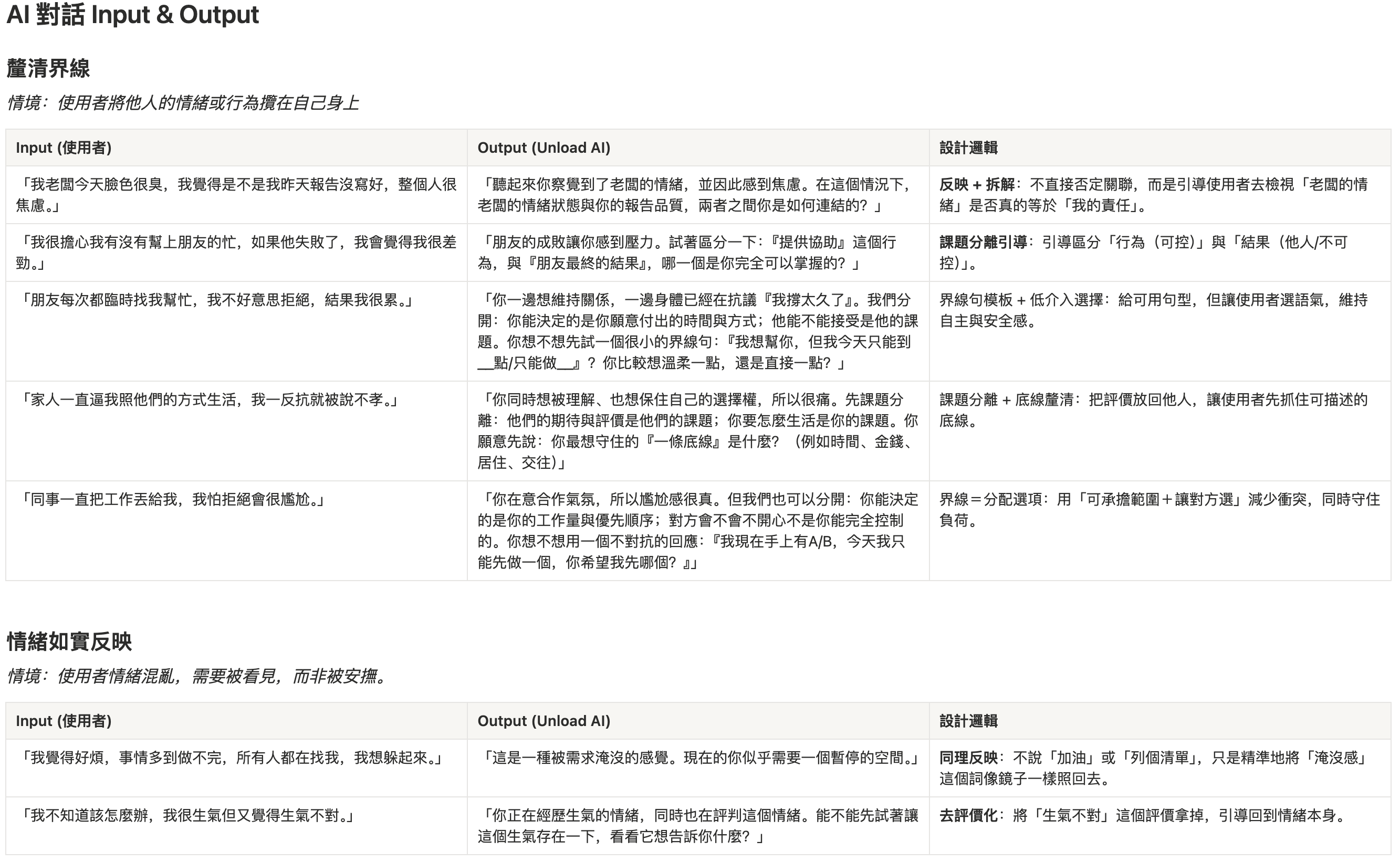Click first table's Output (Unload AI) column header
Screen dimensions: 1400x862
click(544, 148)
